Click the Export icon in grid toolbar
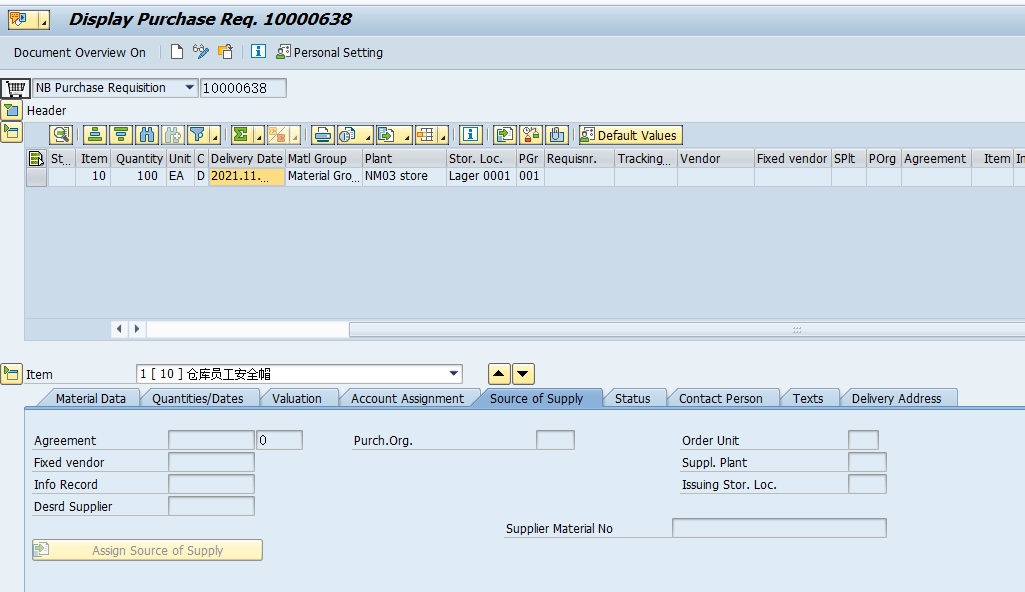 click(387, 135)
